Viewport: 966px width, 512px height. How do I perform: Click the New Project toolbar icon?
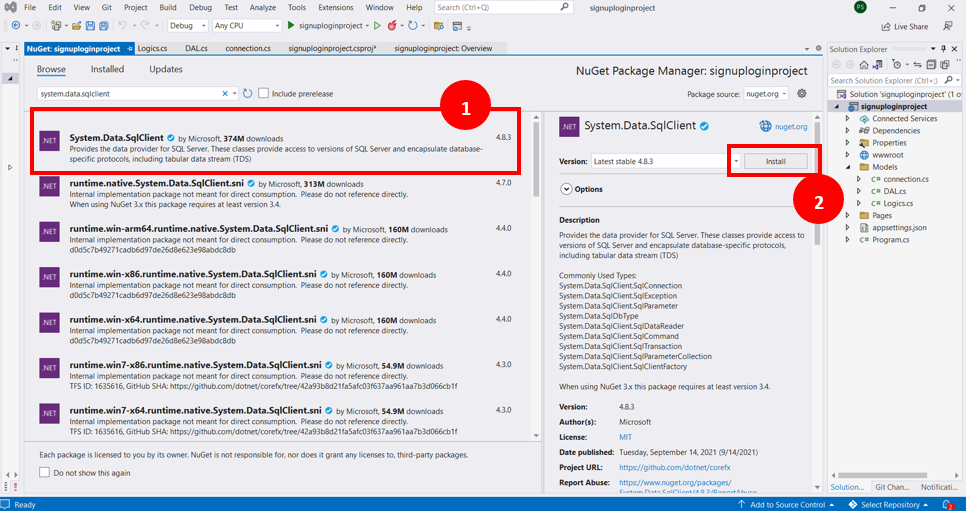[56, 26]
